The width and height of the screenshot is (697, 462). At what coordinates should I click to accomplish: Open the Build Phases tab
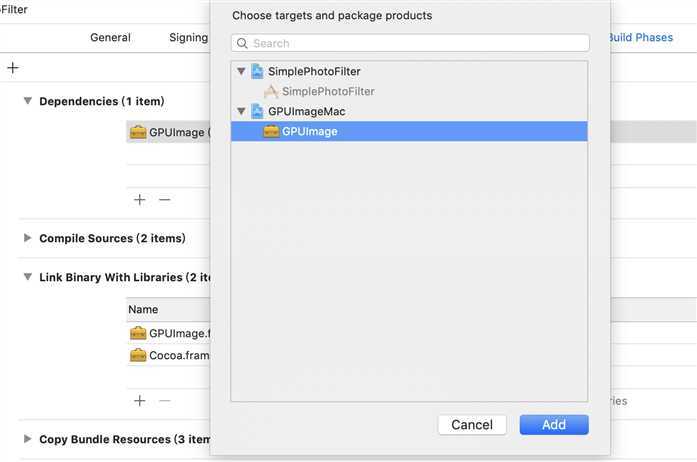tap(641, 37)
